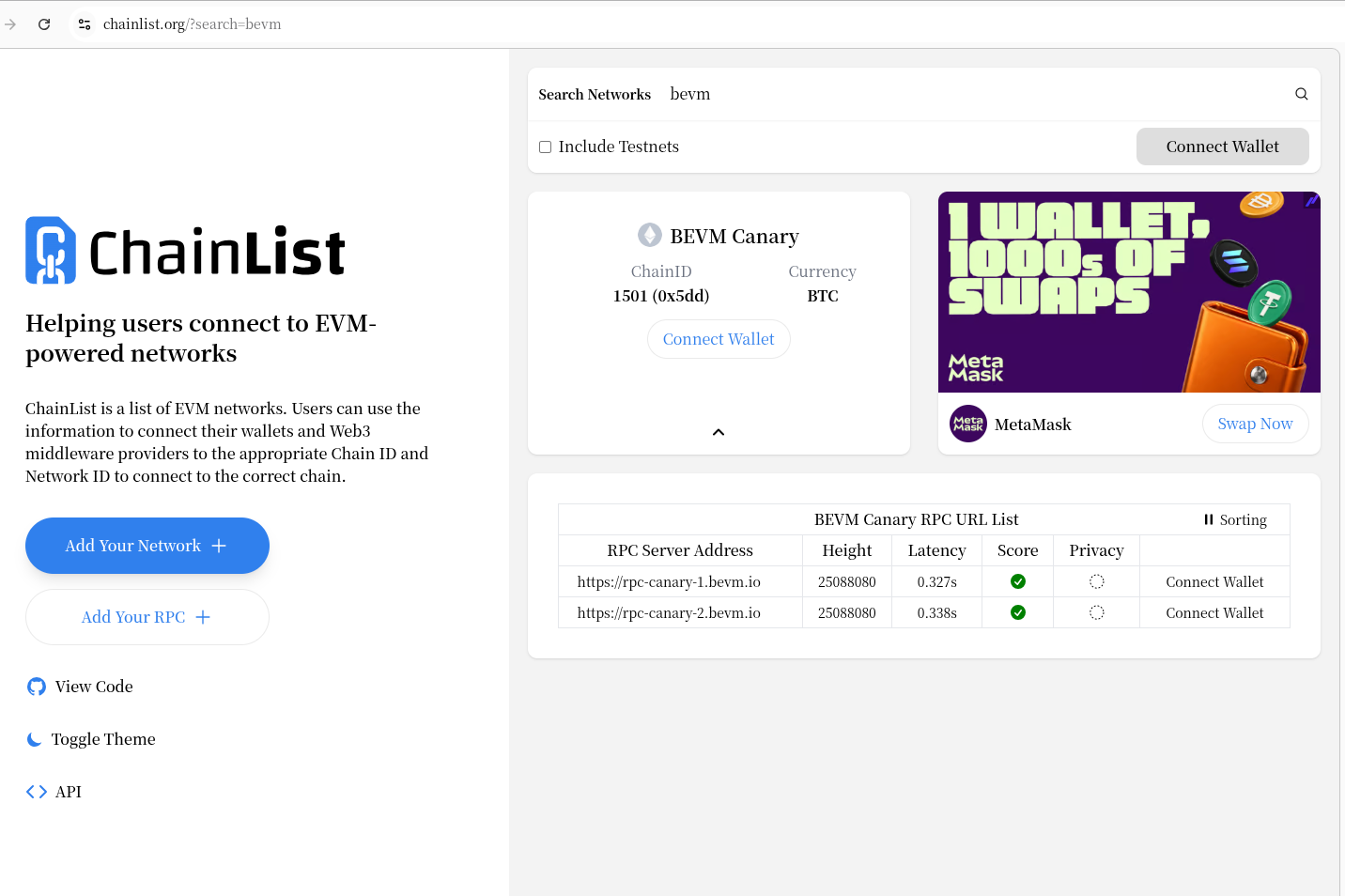Click chain ID 1501 (0x5dd)

tap(661, 296)
